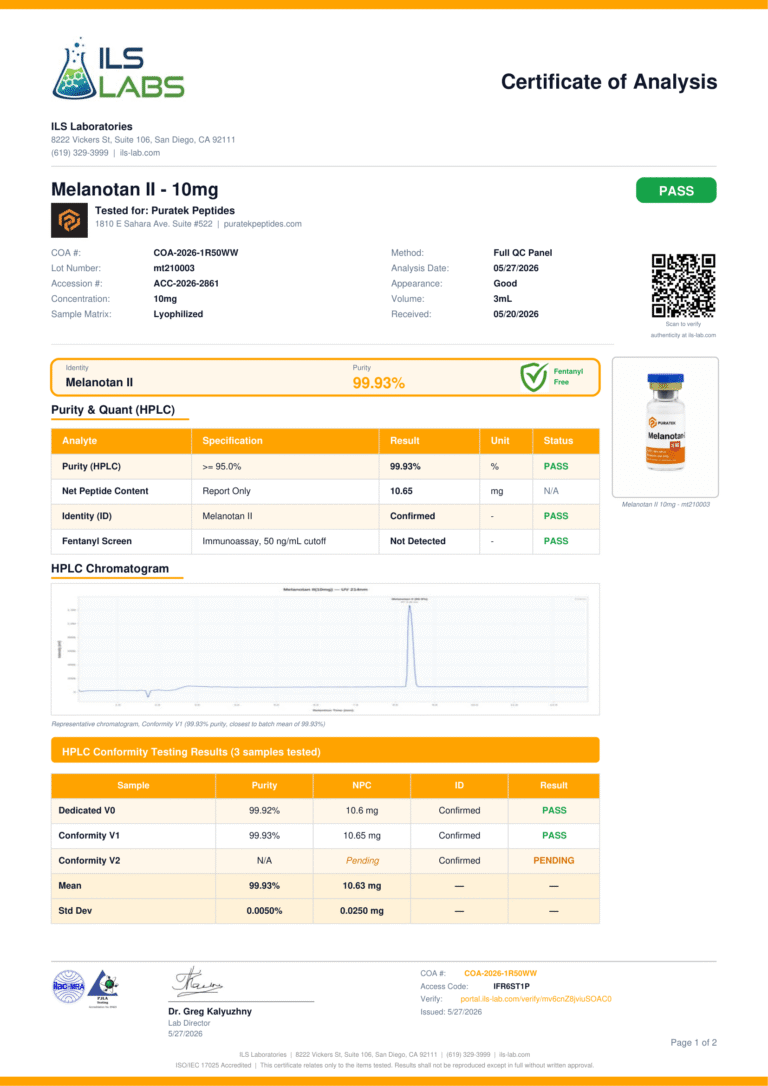Viewport: 768px width, 1086px height.
Task: Click the Fentanyl Free shield checkmark icon
Action: click(535, 377)
